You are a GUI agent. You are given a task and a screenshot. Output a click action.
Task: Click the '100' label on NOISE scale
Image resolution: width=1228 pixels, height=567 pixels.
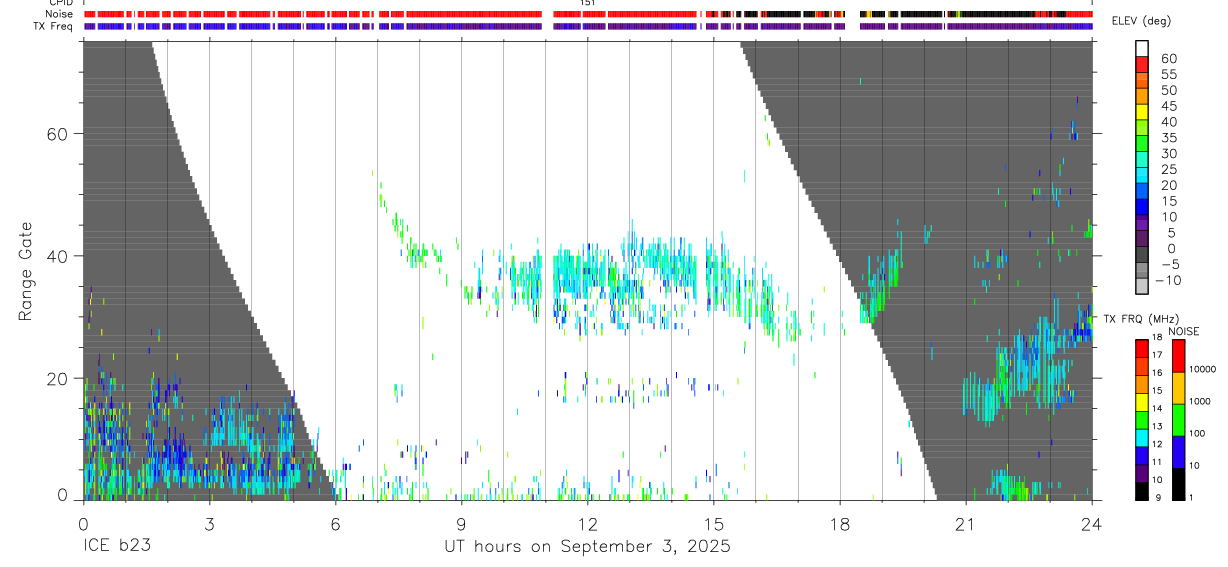pyautogui.click(x=1198, y=433)
